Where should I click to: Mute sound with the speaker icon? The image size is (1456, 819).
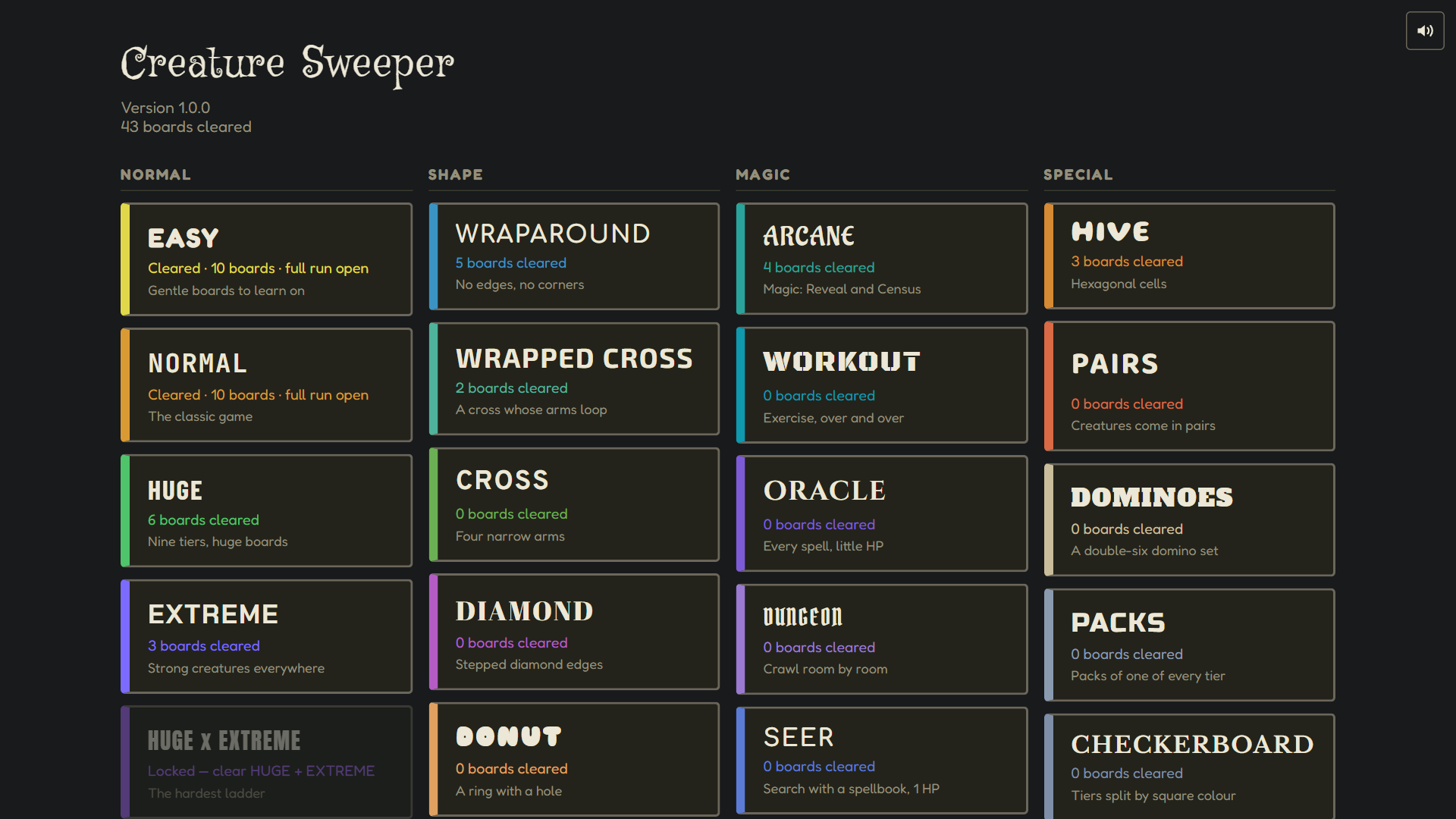[x=1425, y=31]
